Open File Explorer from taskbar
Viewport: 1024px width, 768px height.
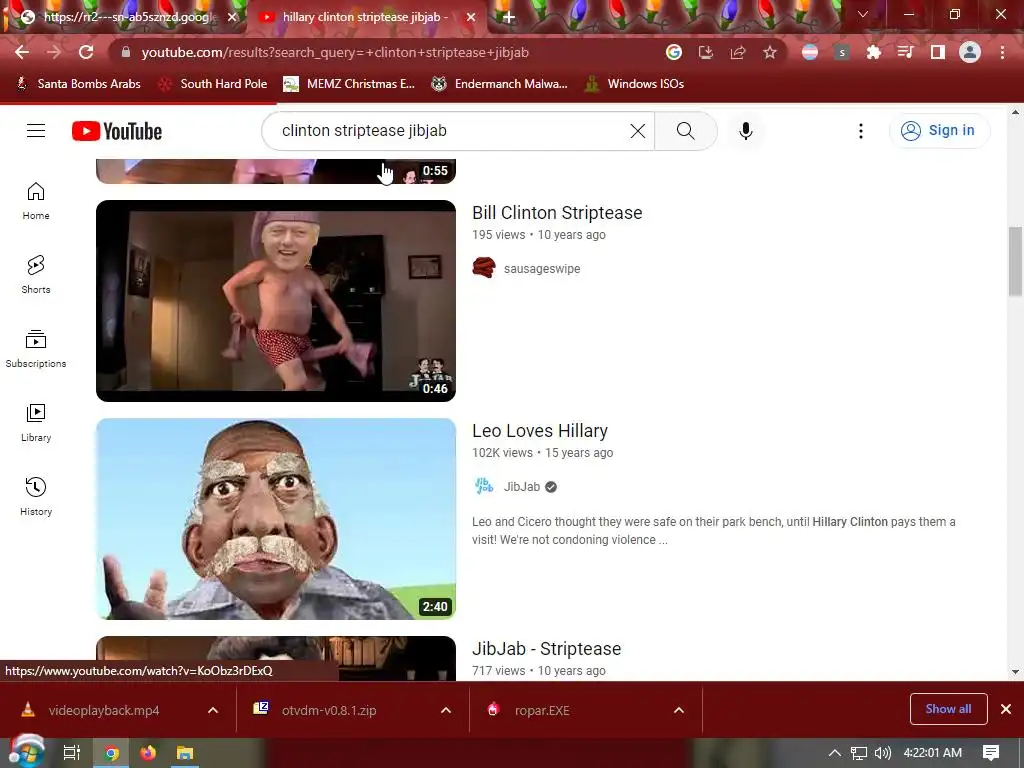[185, 753]
